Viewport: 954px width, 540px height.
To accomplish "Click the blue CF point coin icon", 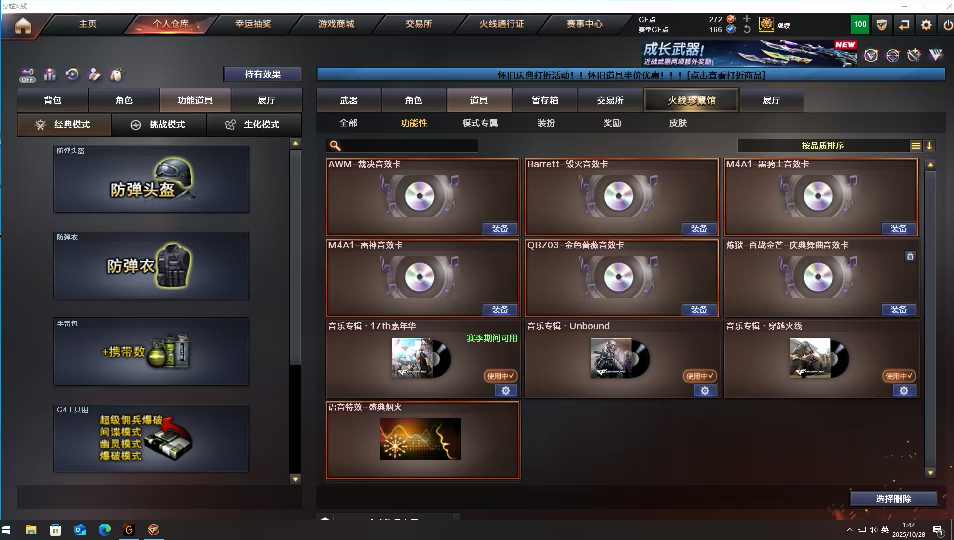I will (731, 29).
